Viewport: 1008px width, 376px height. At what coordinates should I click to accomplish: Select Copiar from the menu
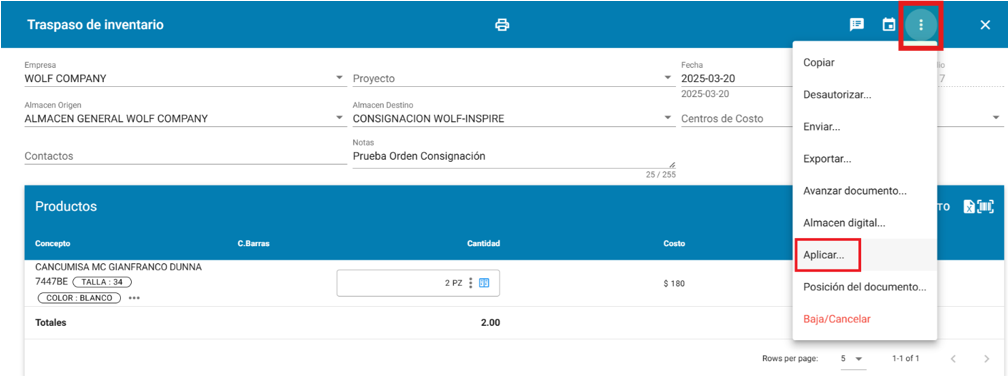click(865, 62)
